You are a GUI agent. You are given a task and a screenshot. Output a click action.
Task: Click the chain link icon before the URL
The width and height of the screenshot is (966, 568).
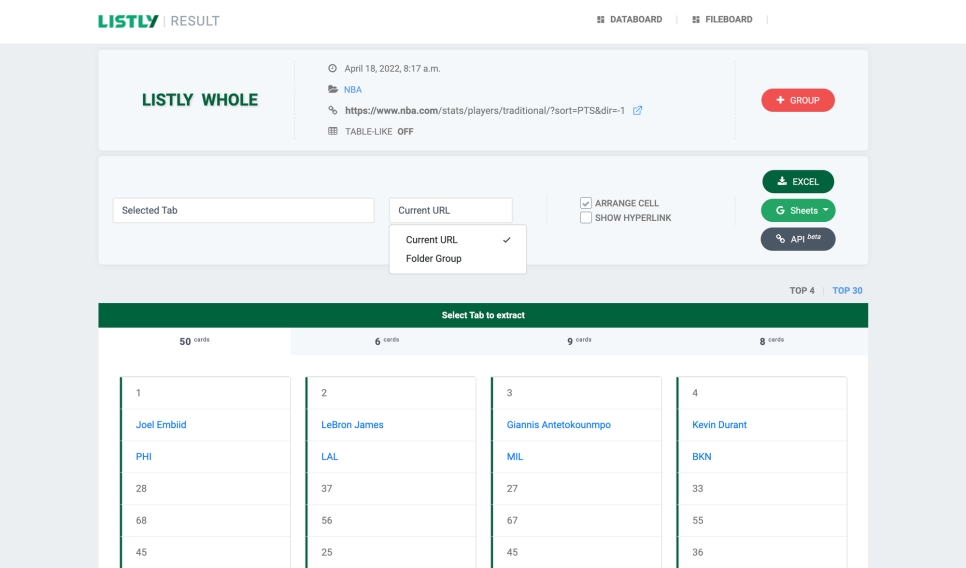[333, 110]
